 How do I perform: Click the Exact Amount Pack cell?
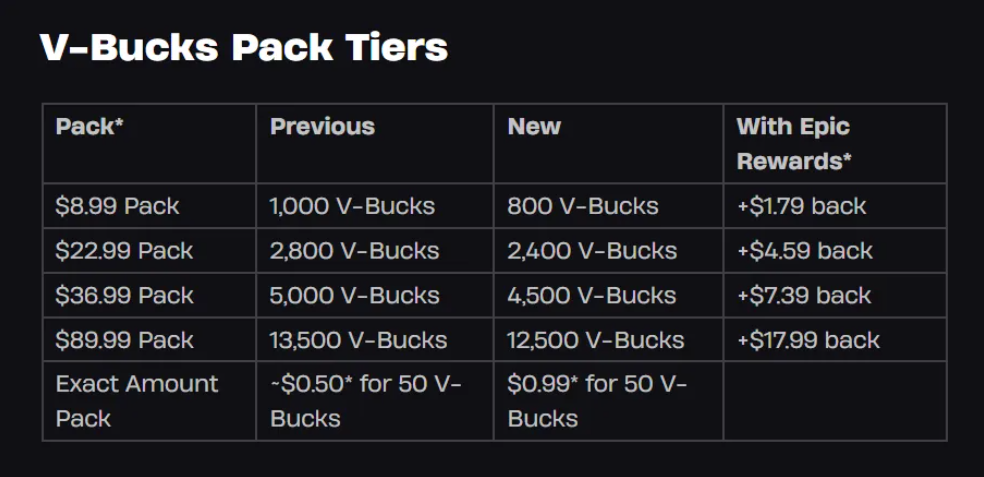tap(149, 401)
